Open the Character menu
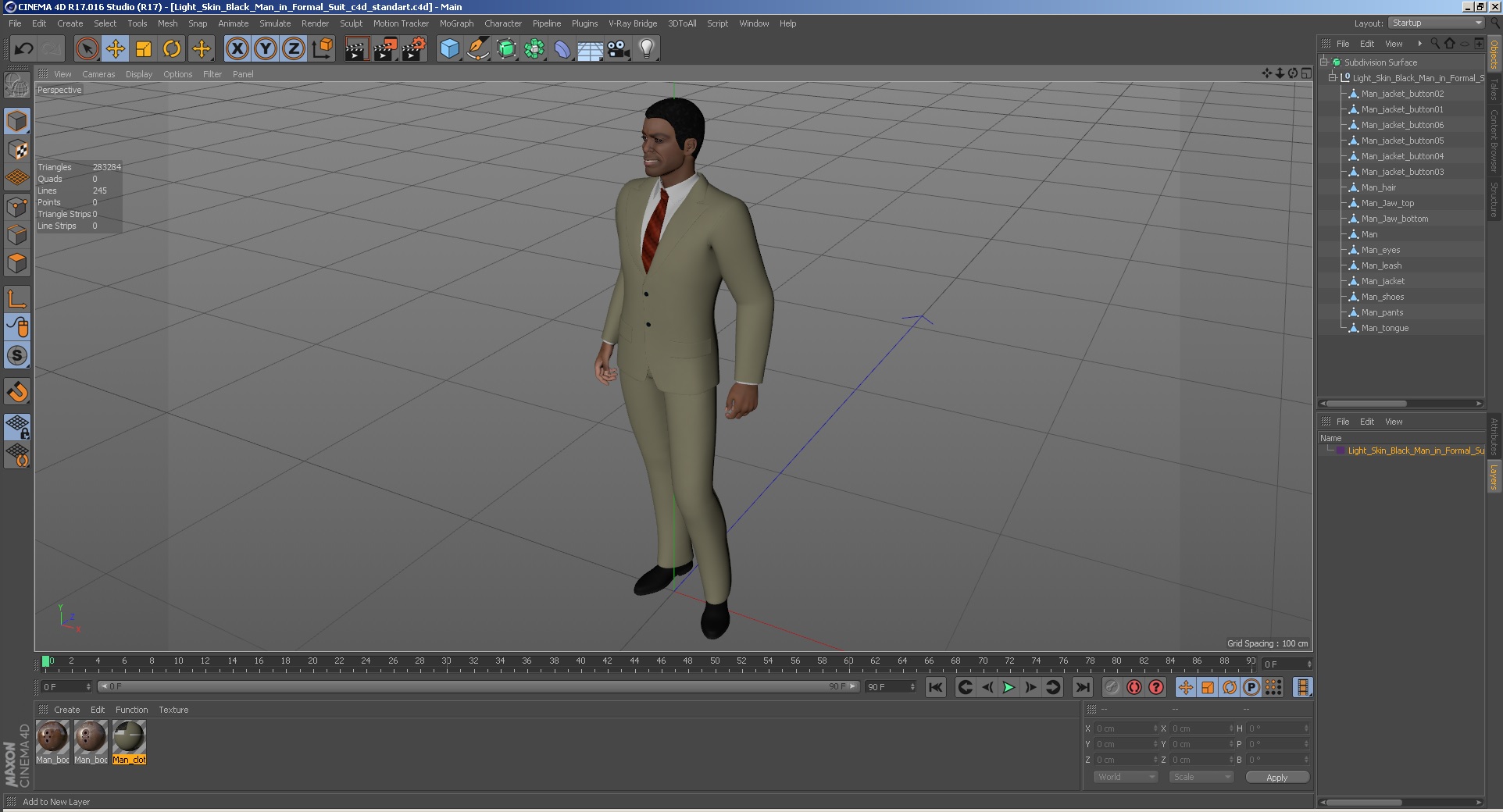 pos(502,23)
